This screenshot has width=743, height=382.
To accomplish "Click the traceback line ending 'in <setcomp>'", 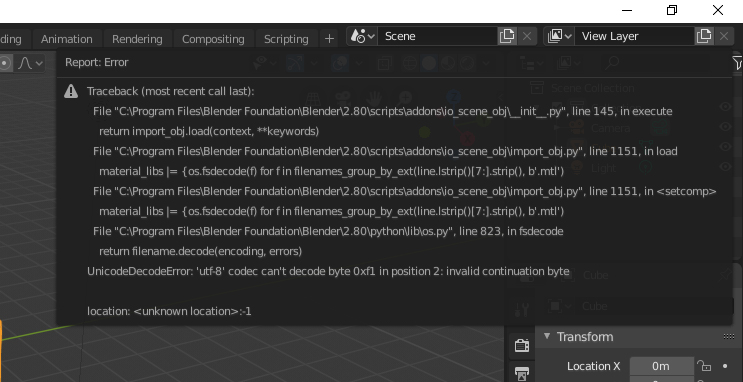I will point(404,191).
